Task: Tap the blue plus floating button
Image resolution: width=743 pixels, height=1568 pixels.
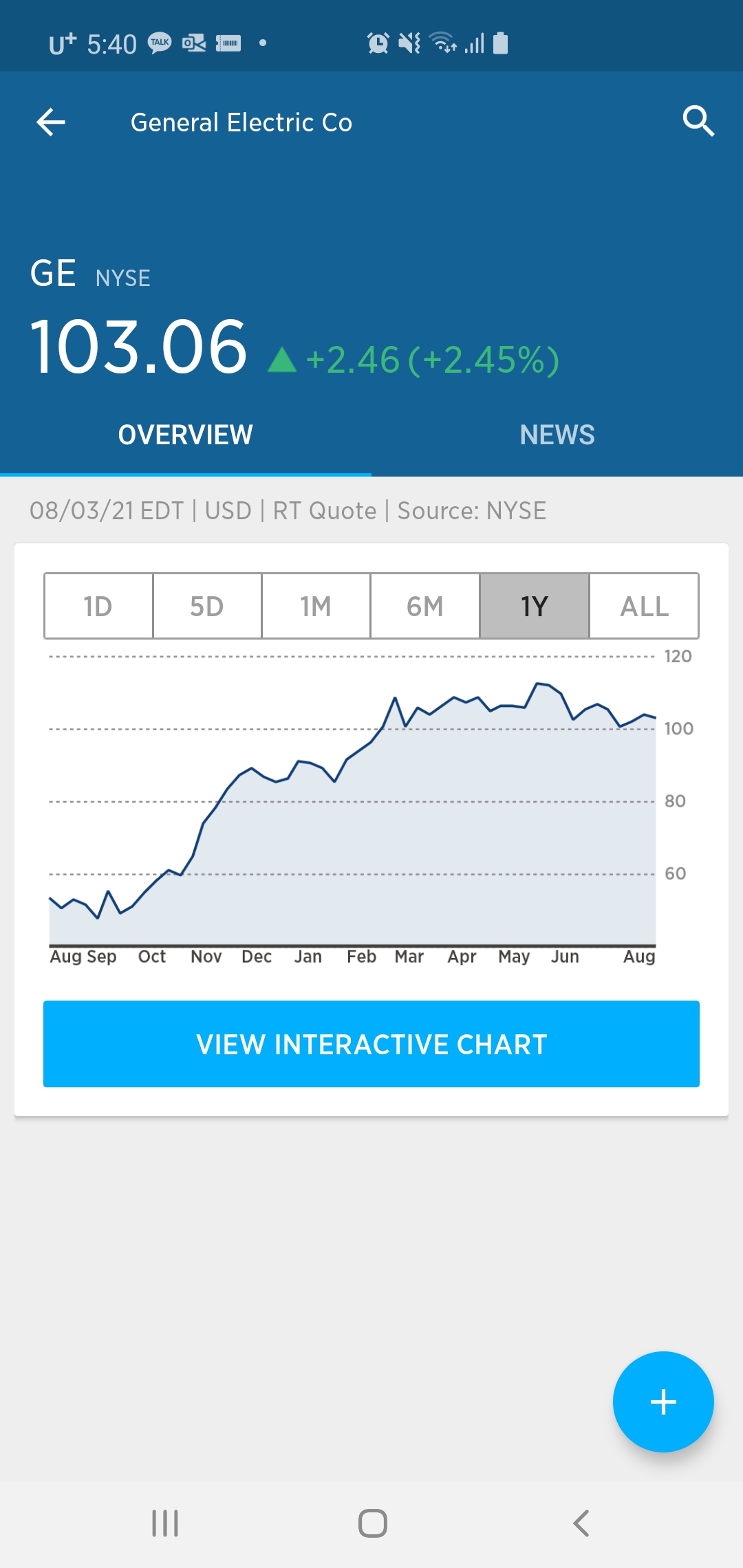Action: (663, 1402)
